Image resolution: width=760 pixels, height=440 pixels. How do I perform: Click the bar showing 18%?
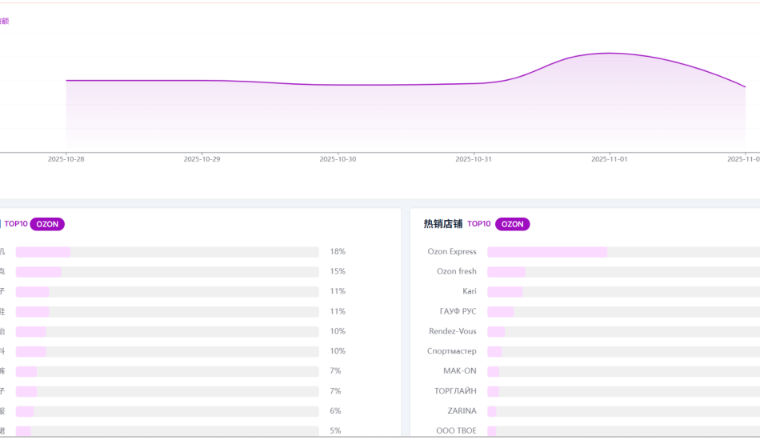[x=43, y=252]
